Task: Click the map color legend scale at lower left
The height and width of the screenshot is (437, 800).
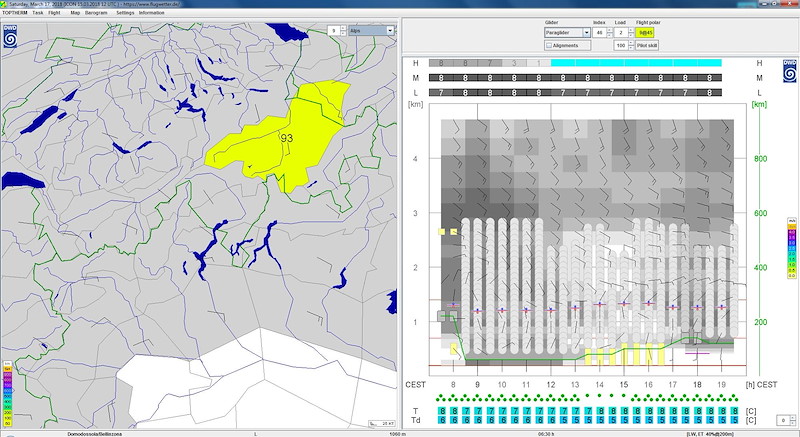Action: tap(8, 396)
